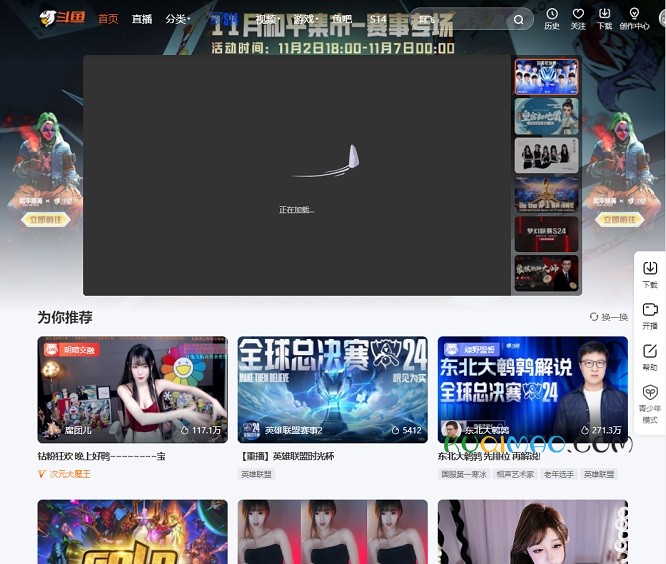Open 东北大鹌鹑 先排位 再解说 title
Viewport: 666px width, 564px height.
point(489,457)
